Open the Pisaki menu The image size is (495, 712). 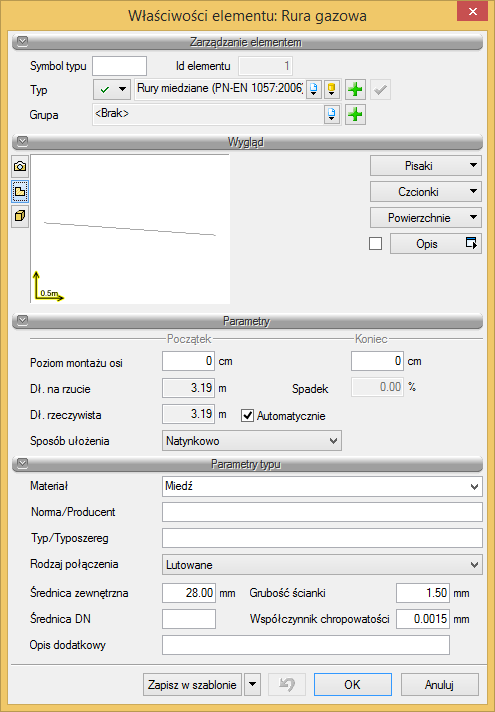(x=426, y=166)
